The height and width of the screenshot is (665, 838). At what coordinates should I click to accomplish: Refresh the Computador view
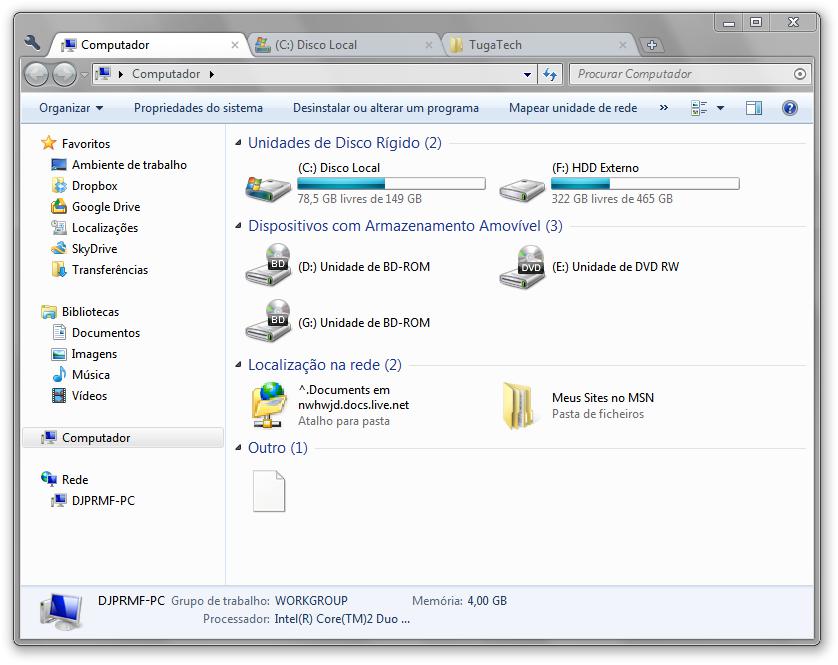[549, 74]
